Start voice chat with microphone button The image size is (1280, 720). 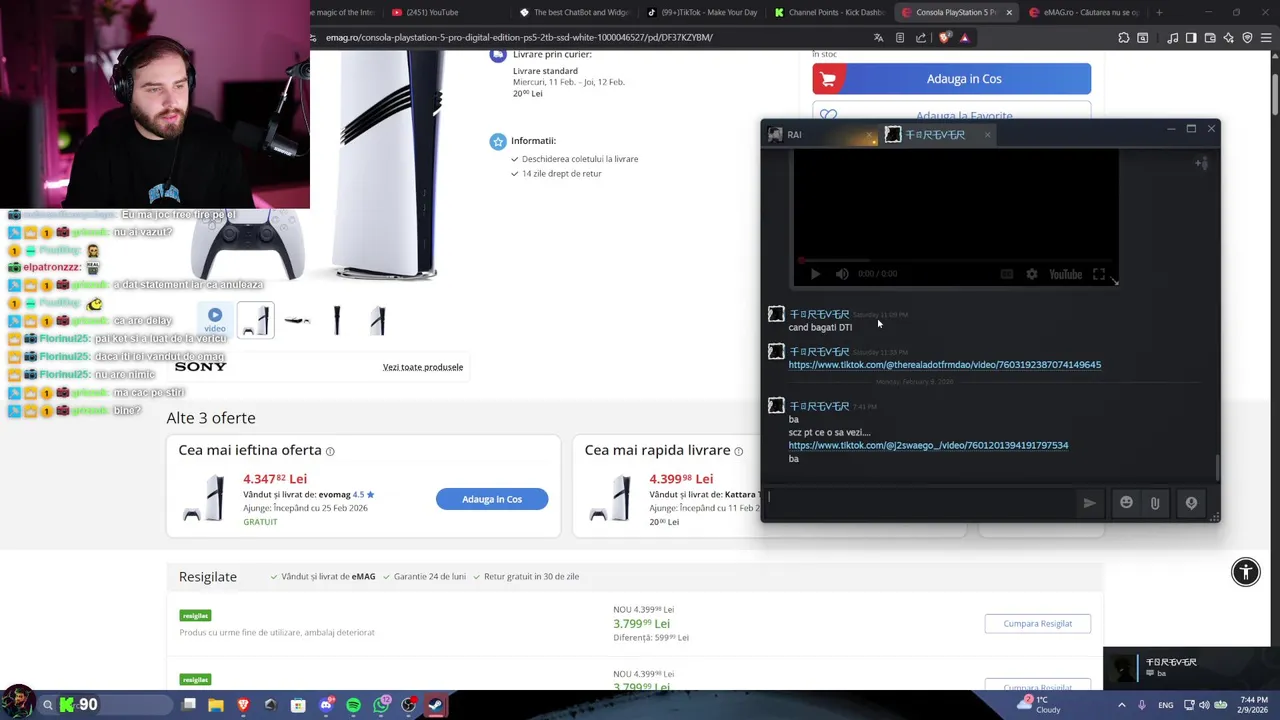click(x=1191, y=503)
